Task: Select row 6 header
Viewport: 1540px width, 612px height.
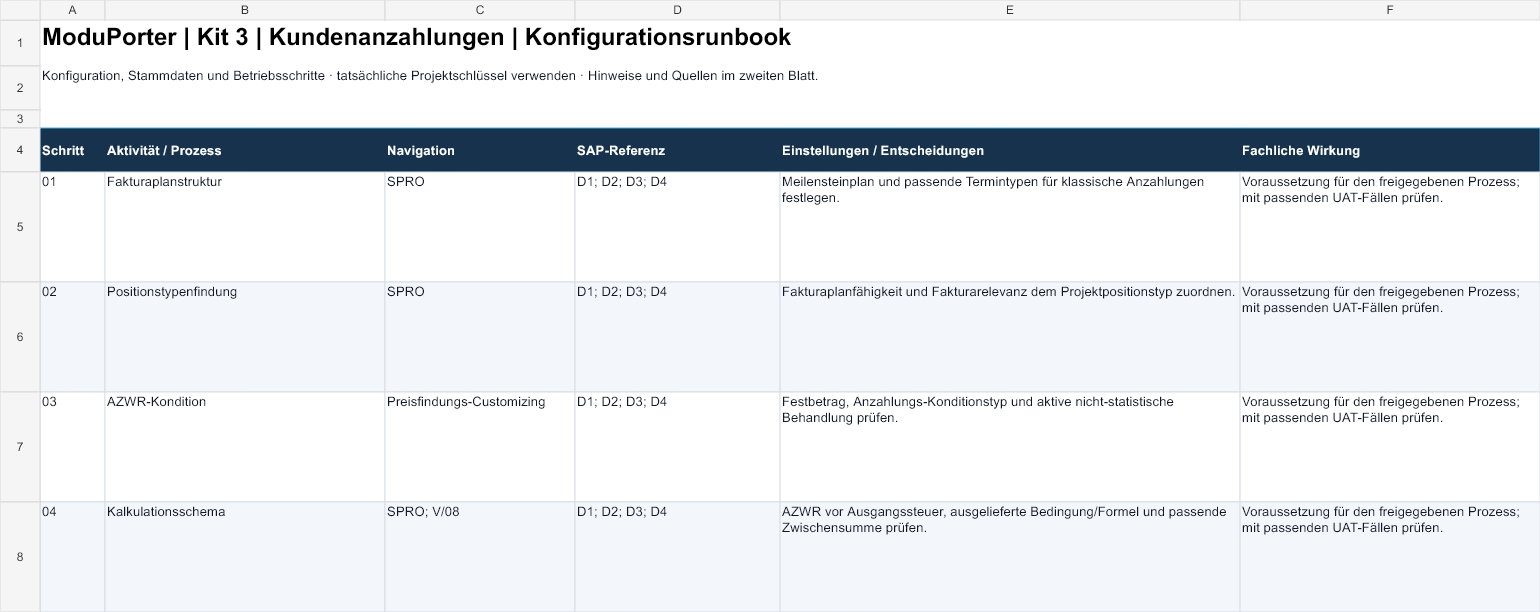Action: pyautogui.click(x=20, y=337)
